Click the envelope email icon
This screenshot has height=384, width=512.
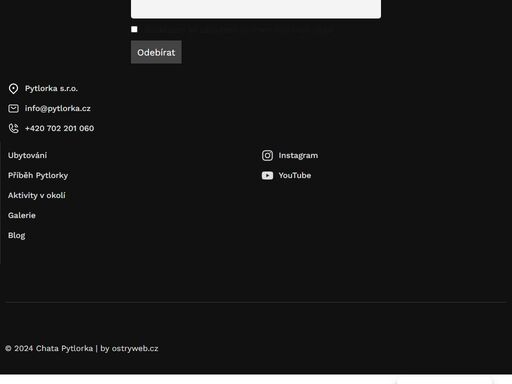(x=13, y=108)
